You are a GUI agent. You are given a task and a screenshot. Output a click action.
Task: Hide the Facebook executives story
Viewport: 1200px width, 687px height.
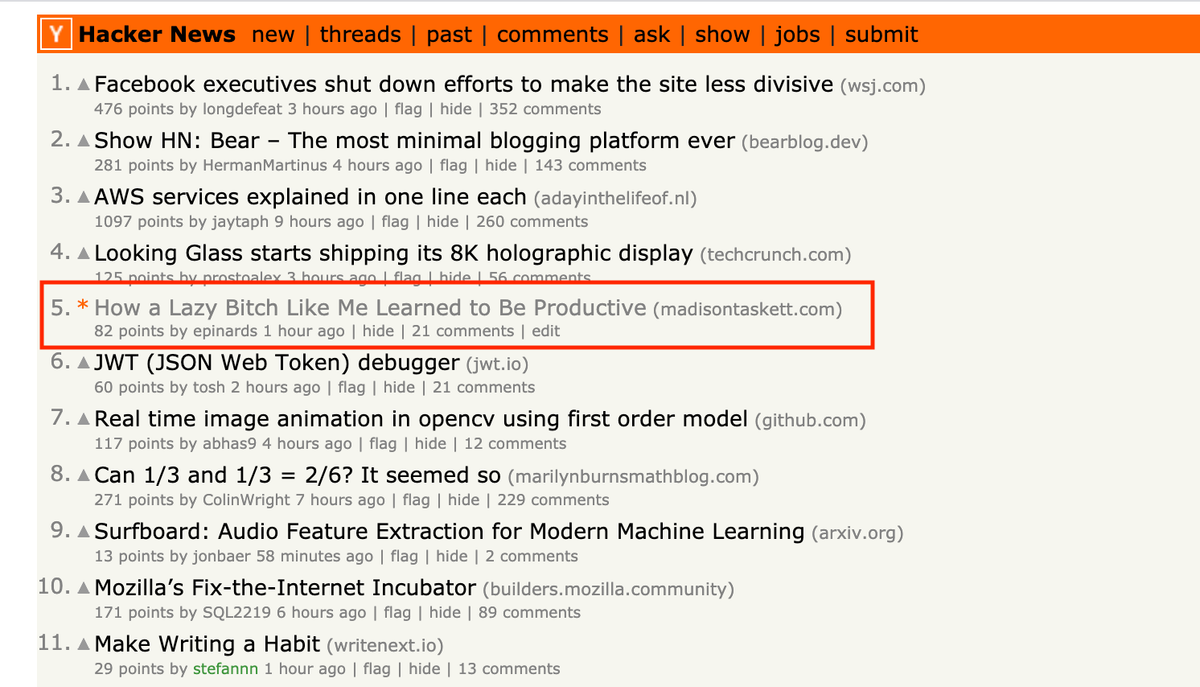[x=455, y=109]
